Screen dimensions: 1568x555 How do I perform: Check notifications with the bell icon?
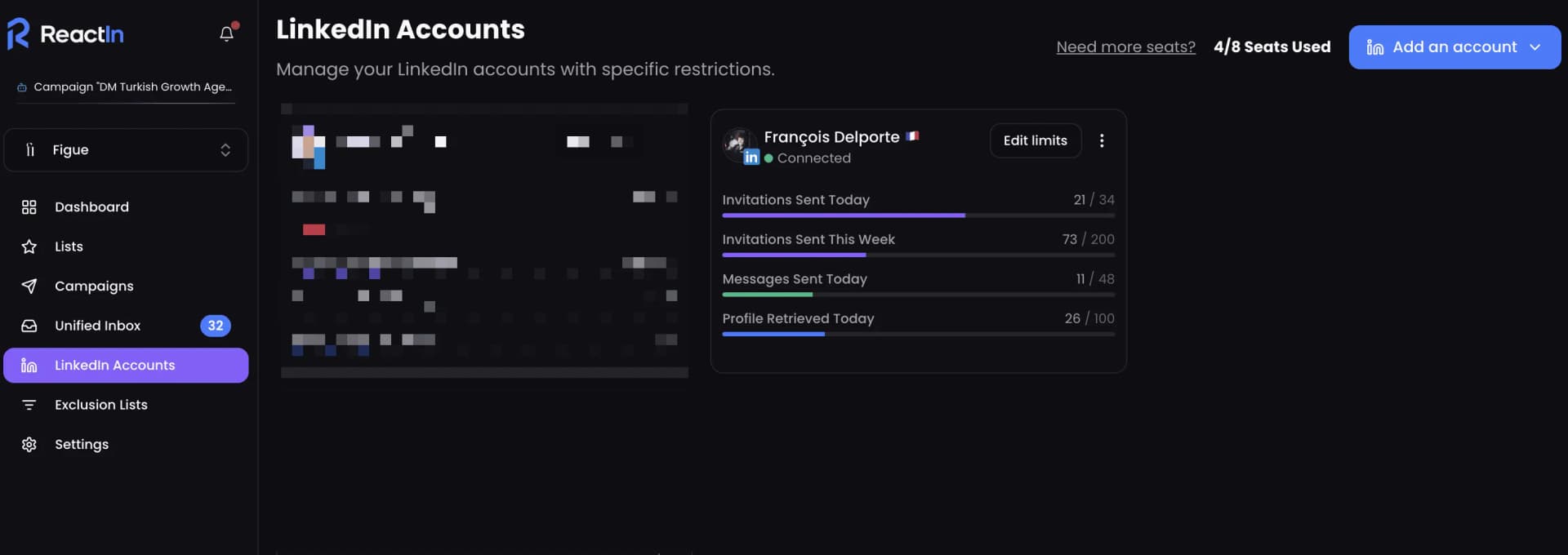226,33
